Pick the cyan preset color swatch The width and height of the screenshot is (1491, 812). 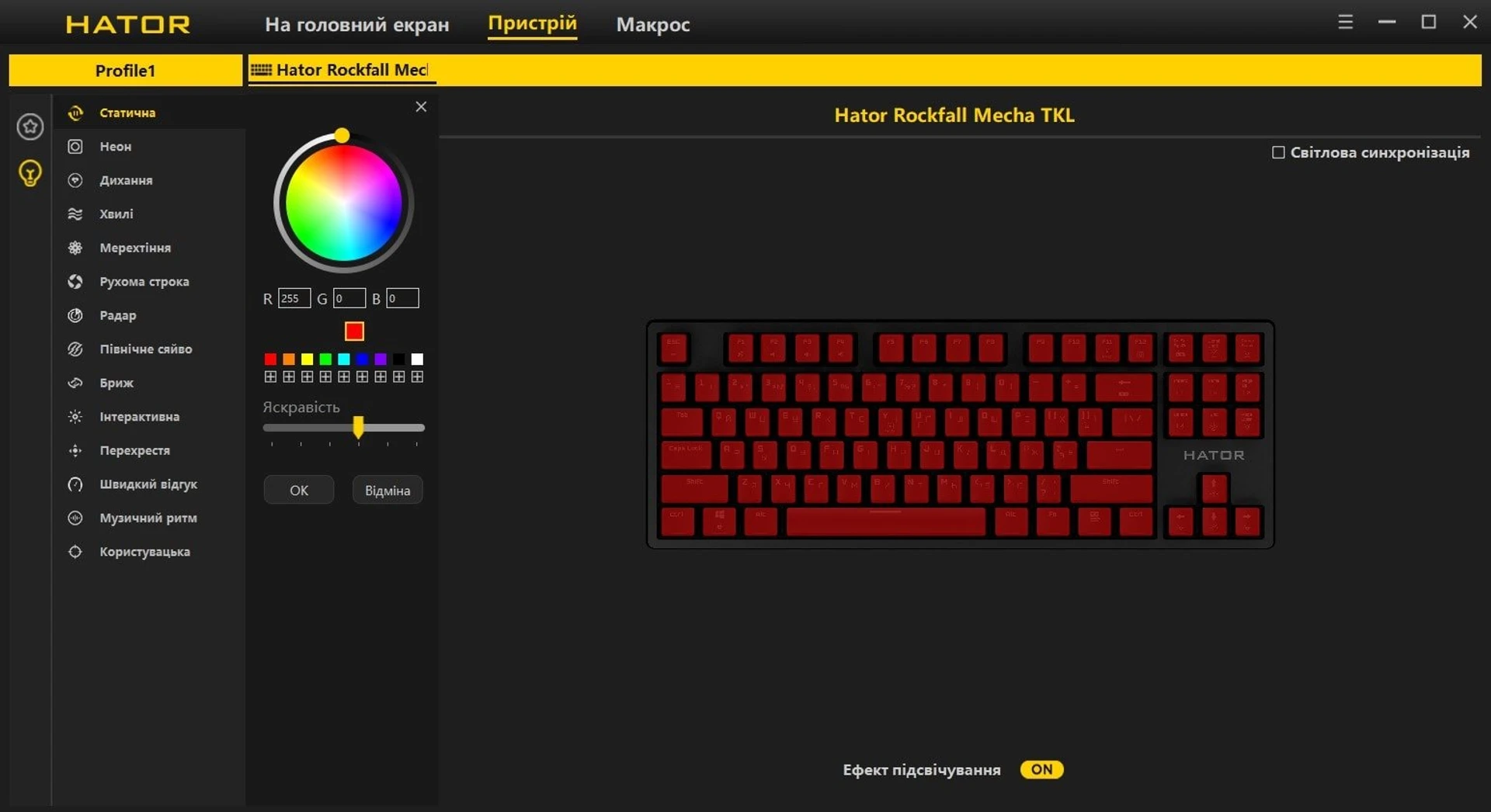(344, 359)
